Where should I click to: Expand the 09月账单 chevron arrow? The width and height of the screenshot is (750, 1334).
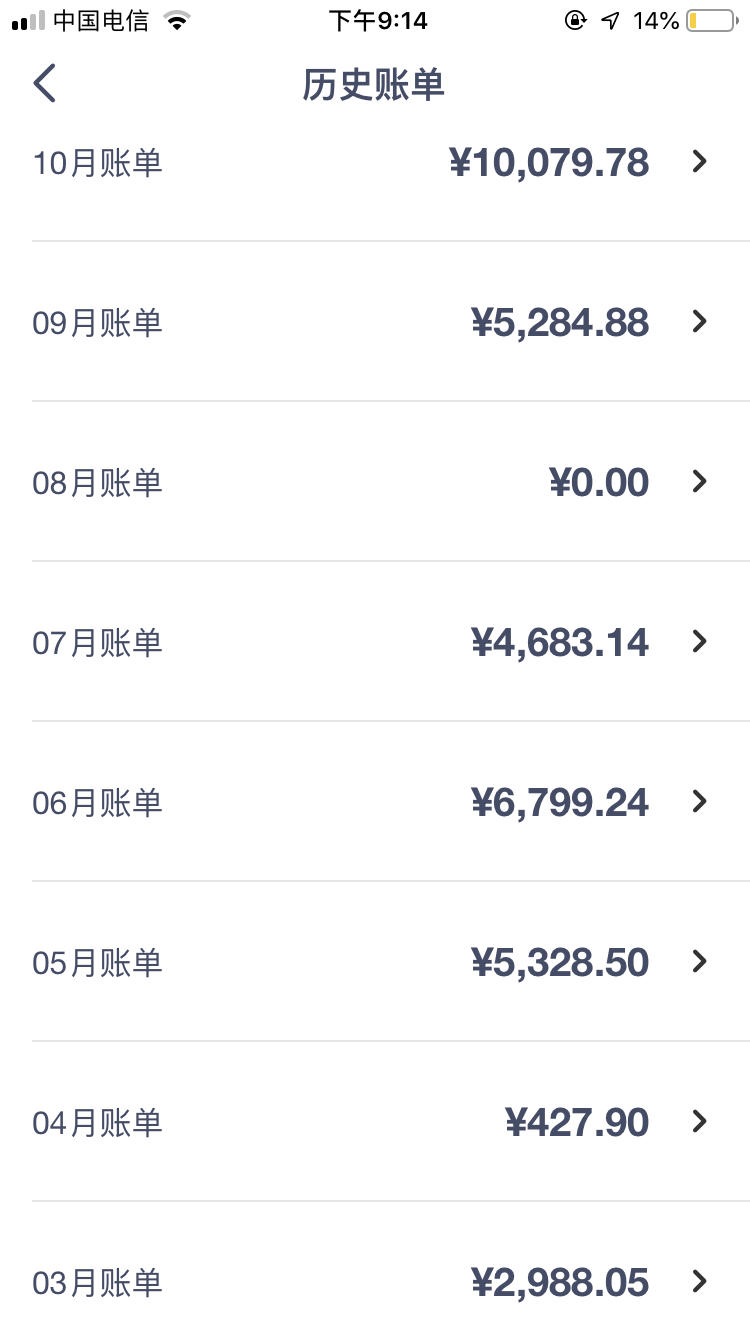point(700,321)
